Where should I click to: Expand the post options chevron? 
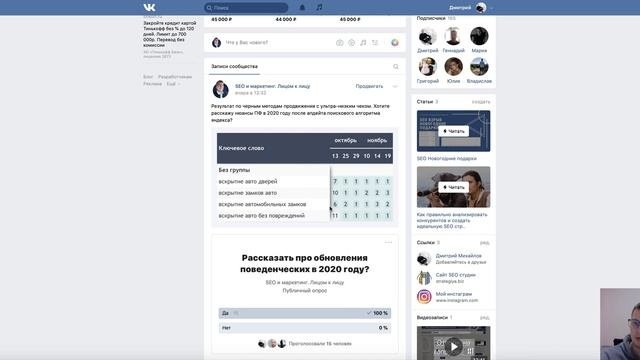pyautogui.click(x=395, y=86)
